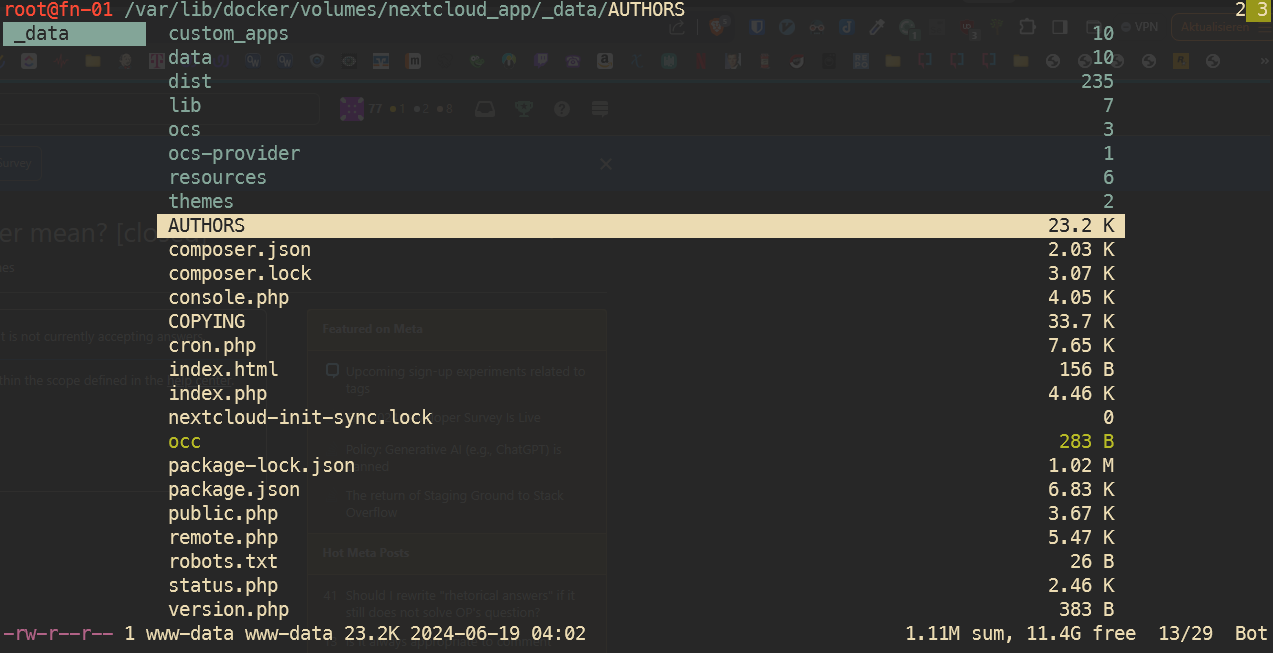The image size is (1273, 653).
Task: Switch to ranger tab 2
Action: pos(1240,10)
